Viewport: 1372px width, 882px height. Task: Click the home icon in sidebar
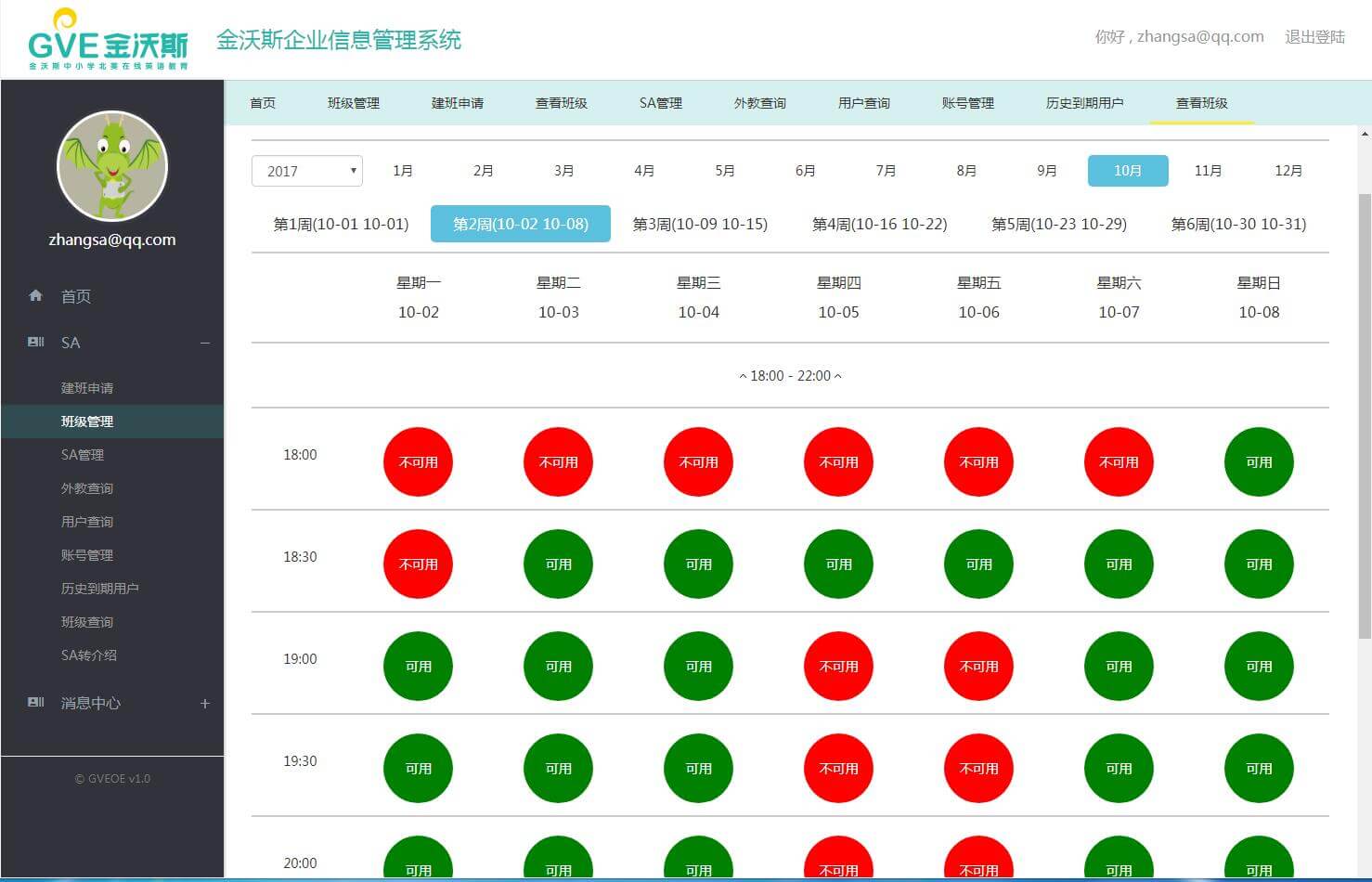(35, 296)
